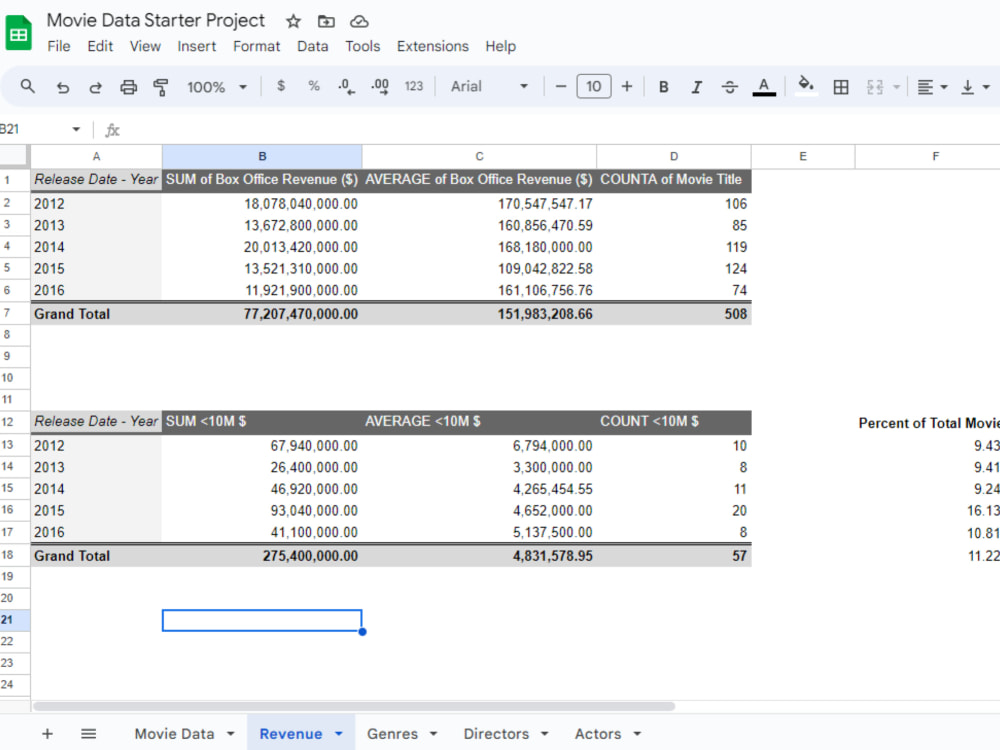The image size is (1000, 750).
Task: Select column C header
Action: [x=479, y=156]
